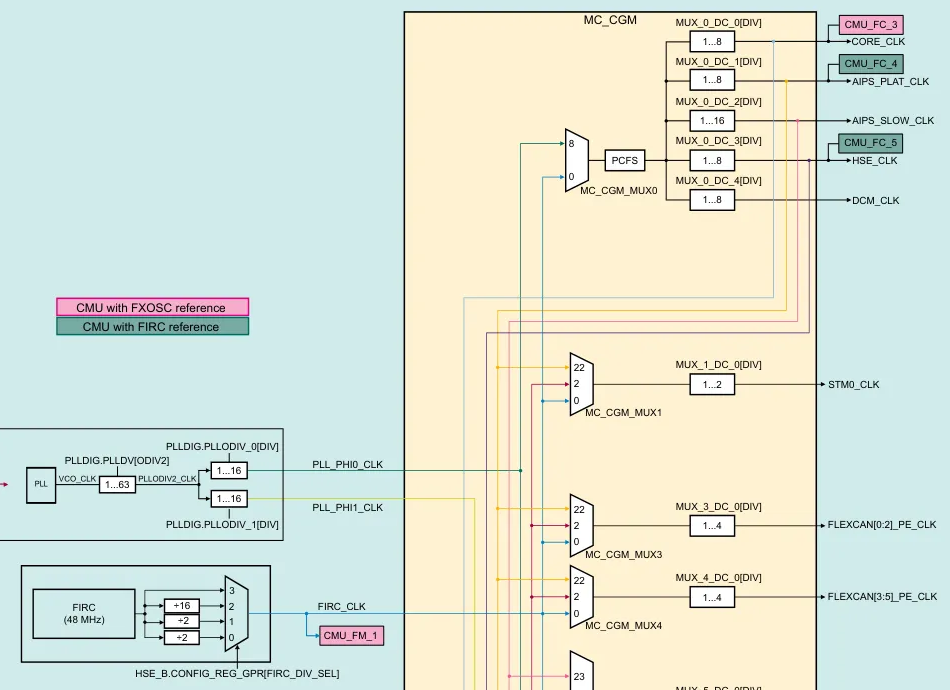Viewport: 950px width, 690px height.
Task: Select the MUX_1_DC_0[DIV] label
Action: [x=719, y=365]
